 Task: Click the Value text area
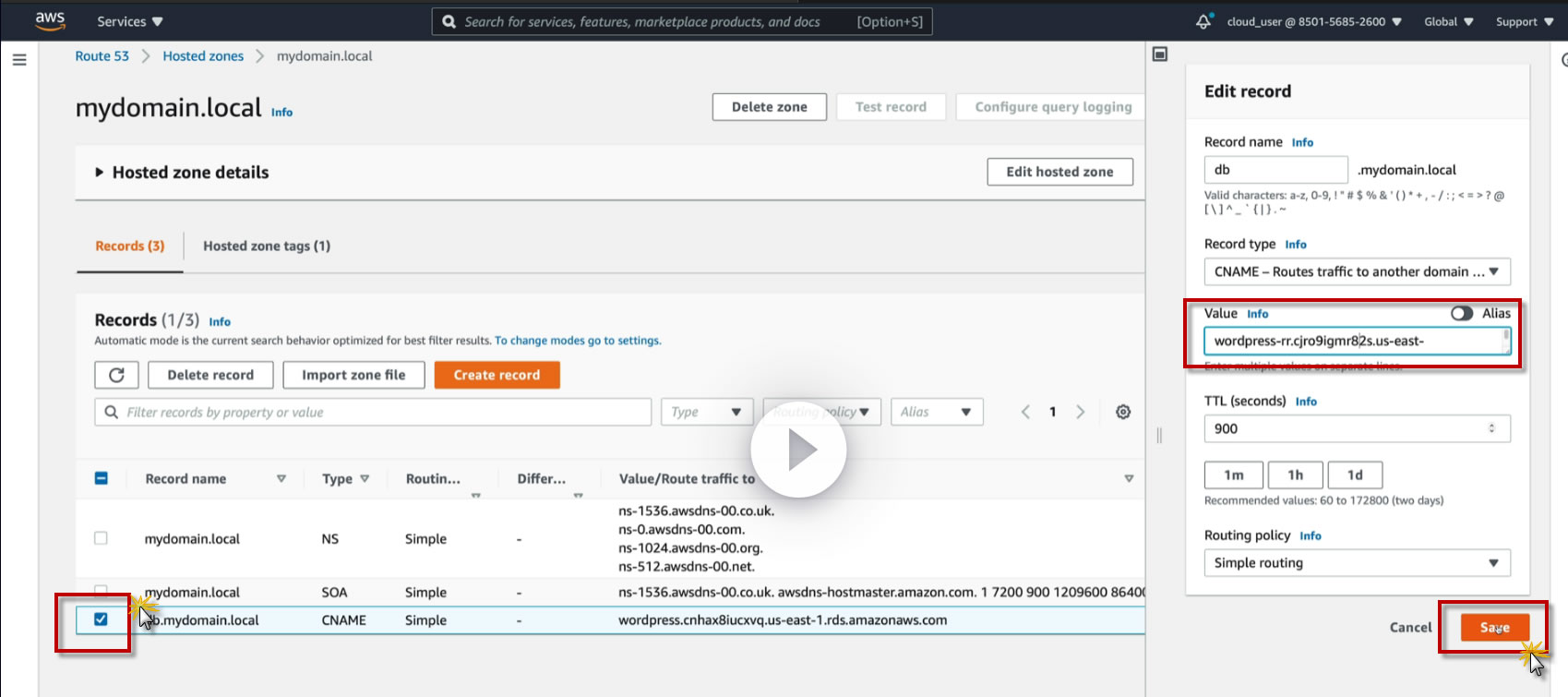click(1357, 341)
